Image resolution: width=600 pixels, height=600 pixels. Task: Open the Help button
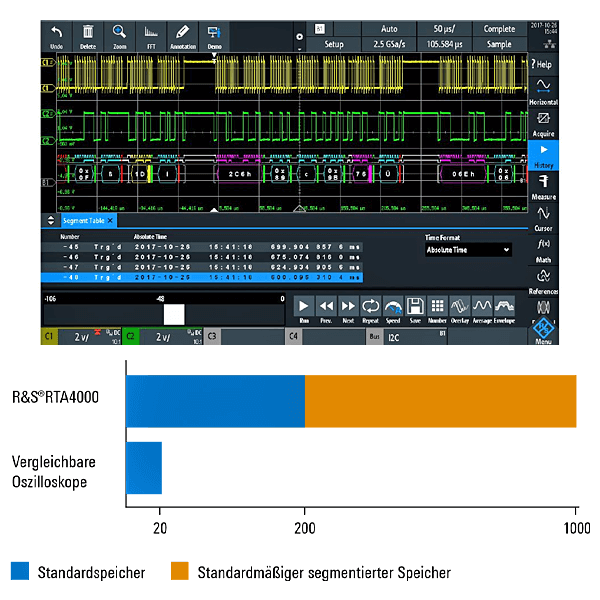543,64
